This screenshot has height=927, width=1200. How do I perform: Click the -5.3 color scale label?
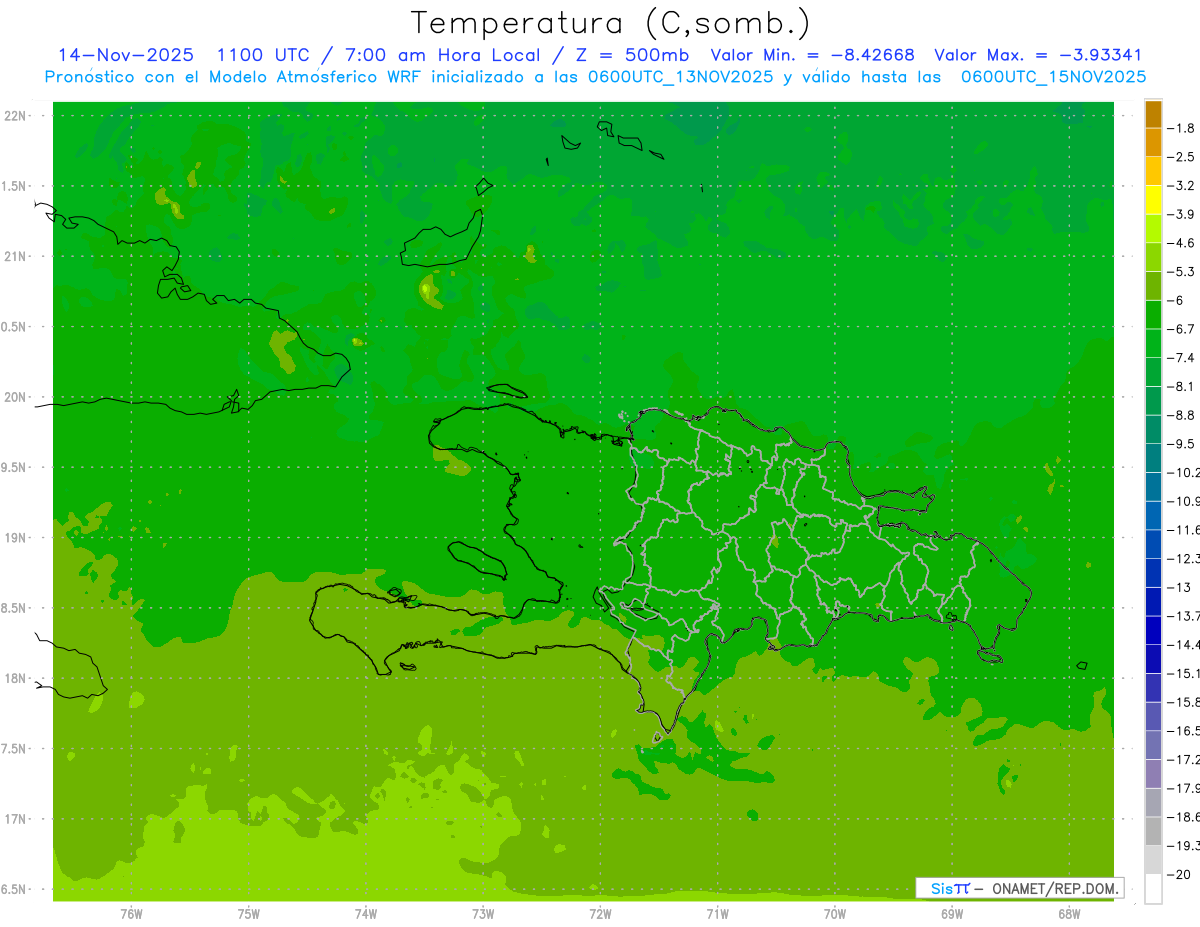[x=1183, y=272]
